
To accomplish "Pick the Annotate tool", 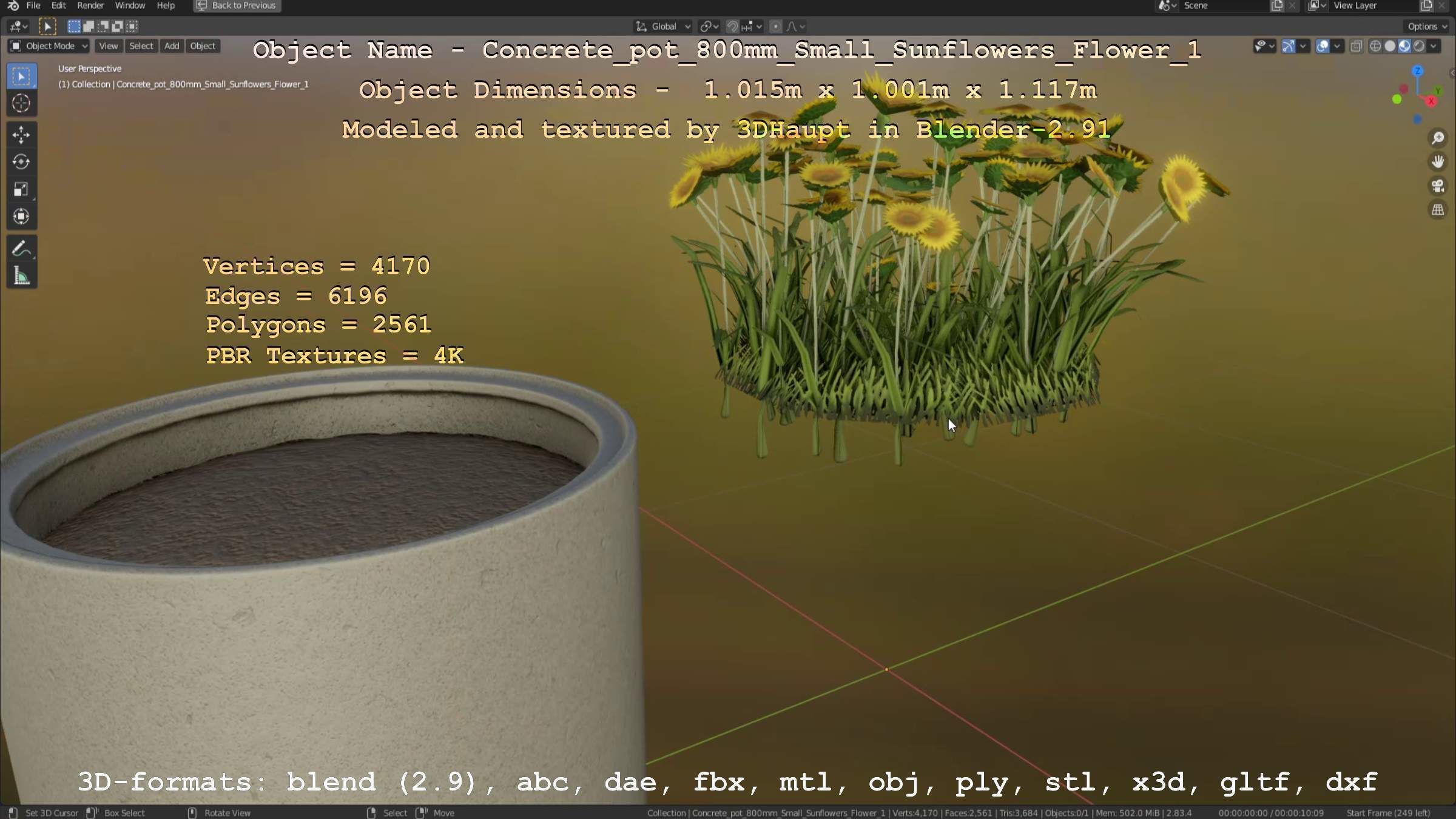I will 21,249.
